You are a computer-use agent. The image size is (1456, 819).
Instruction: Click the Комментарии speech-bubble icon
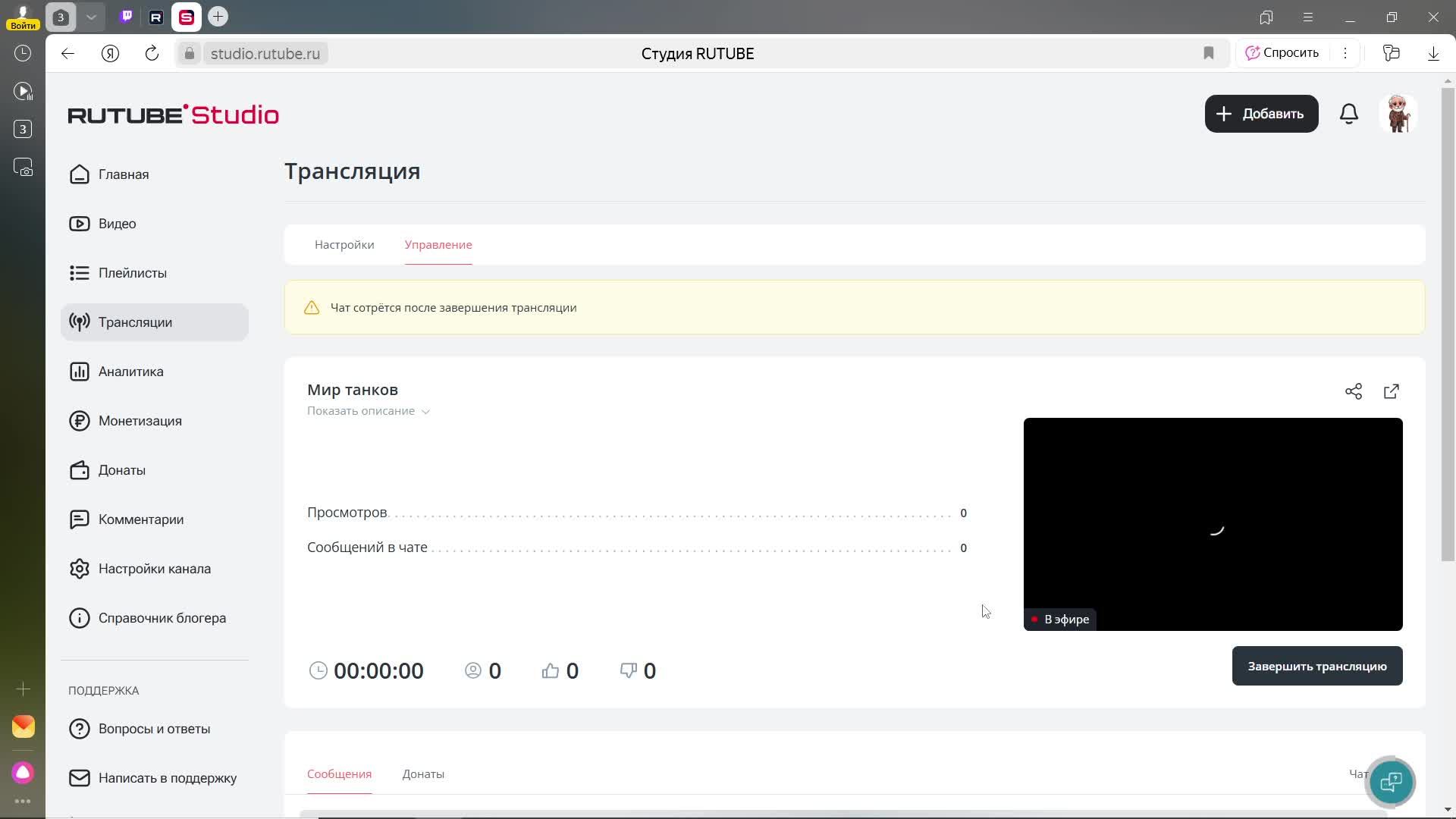coord(80,519)
